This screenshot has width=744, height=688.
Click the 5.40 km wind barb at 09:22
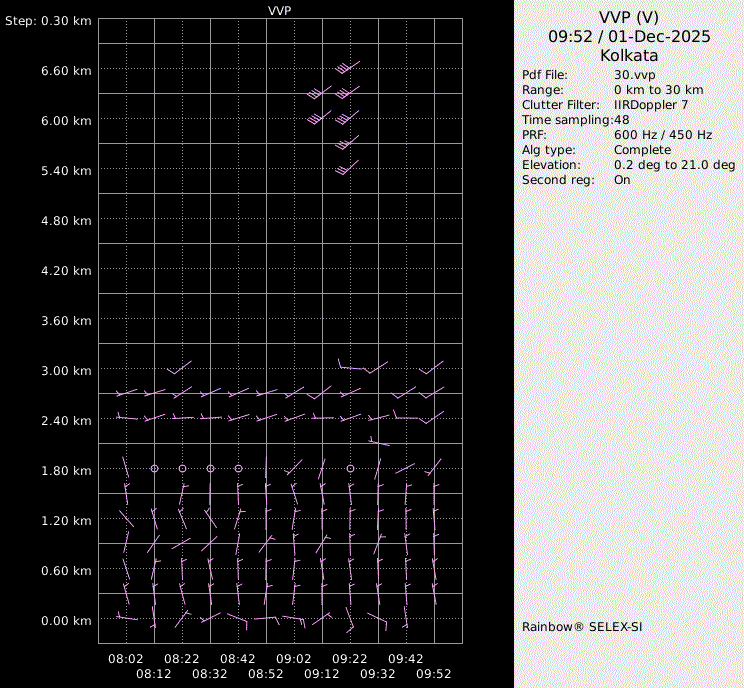[x=346, y=168]
